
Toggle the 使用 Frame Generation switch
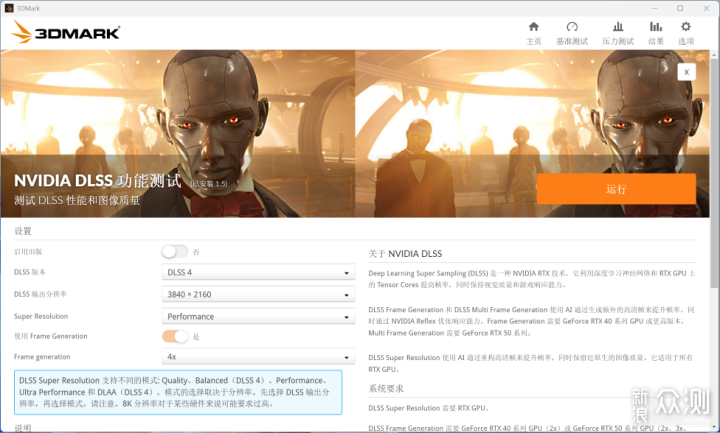174,337
